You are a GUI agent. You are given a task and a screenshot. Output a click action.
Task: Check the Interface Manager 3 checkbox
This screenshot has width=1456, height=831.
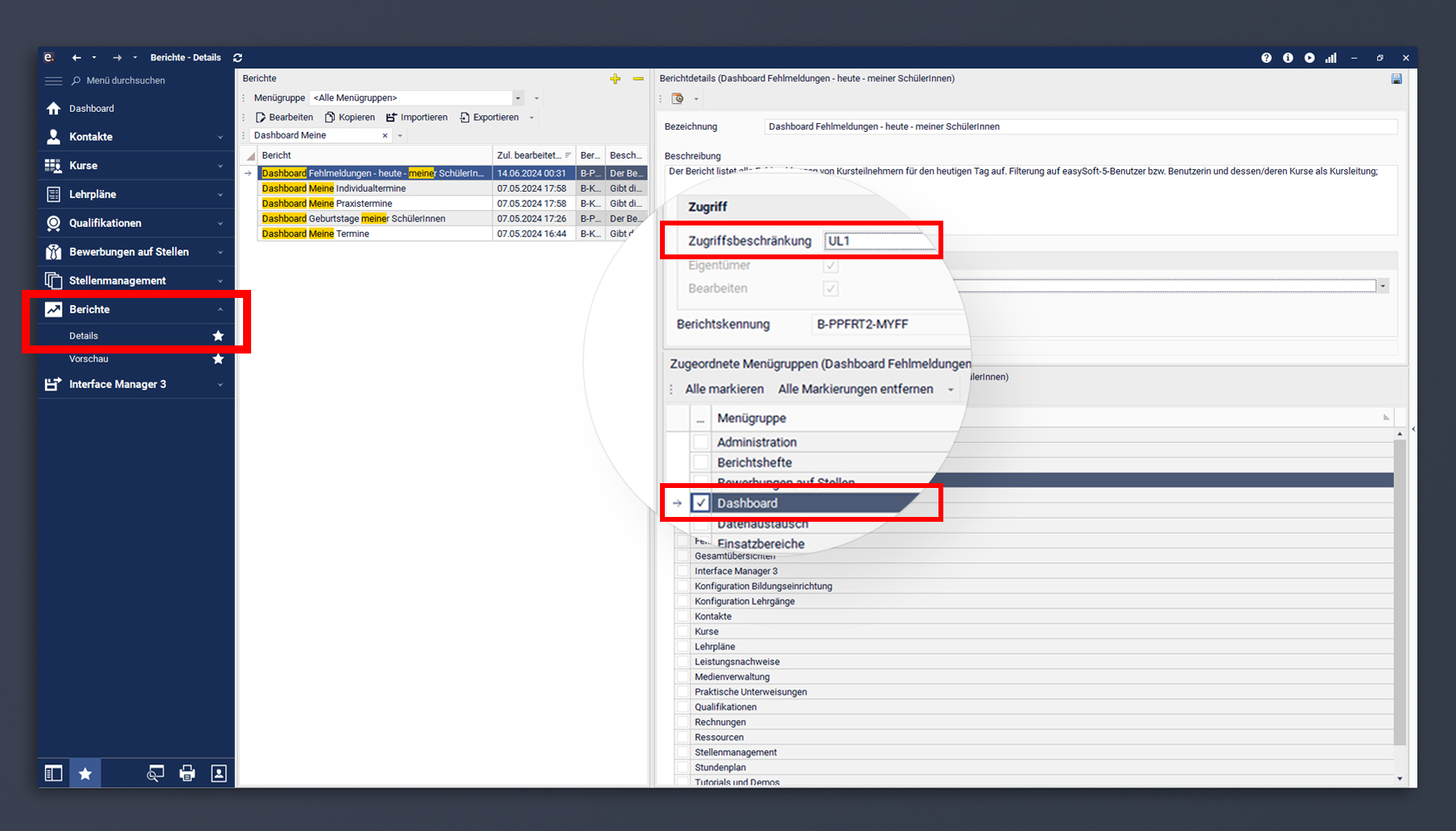(683, 572)
